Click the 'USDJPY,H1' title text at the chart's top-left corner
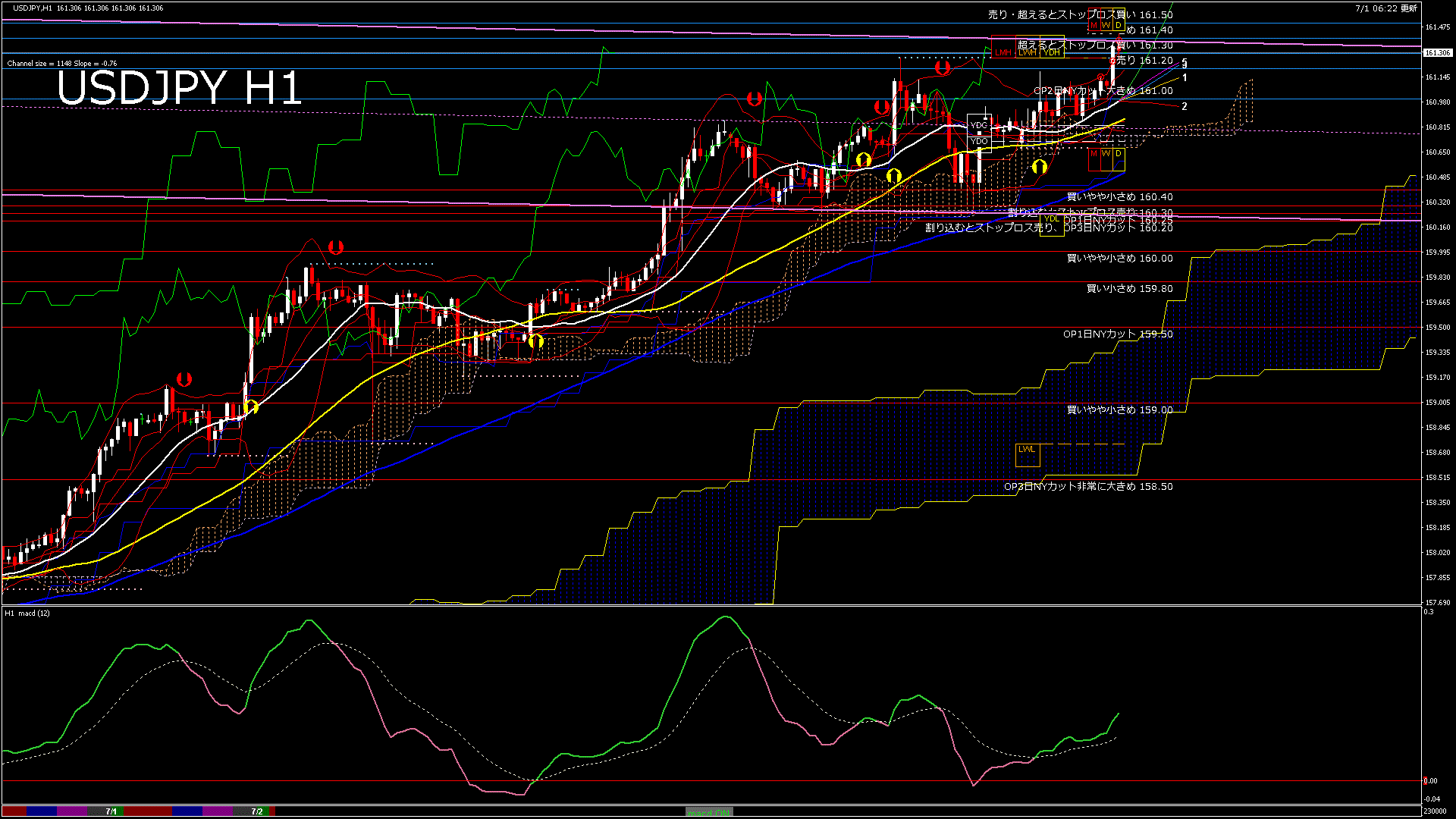This screenshot has width=1456, height=819. [x=33, y=8]
